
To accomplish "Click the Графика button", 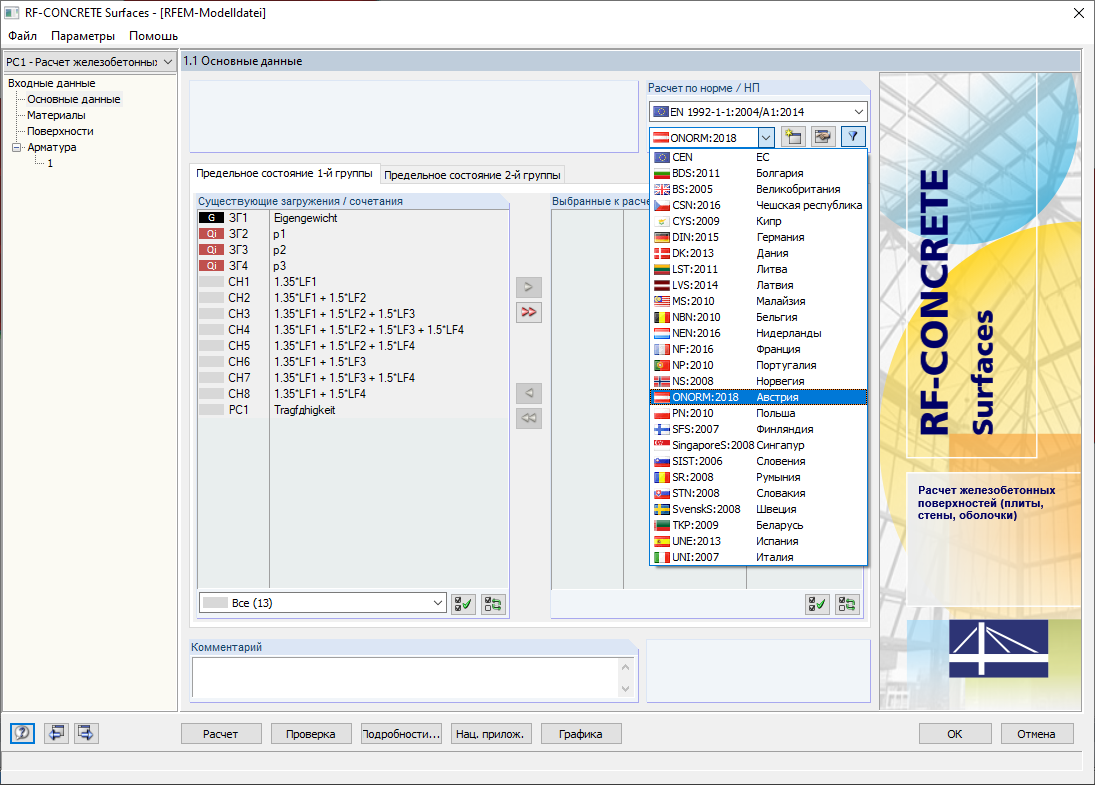I will (581, 734).
